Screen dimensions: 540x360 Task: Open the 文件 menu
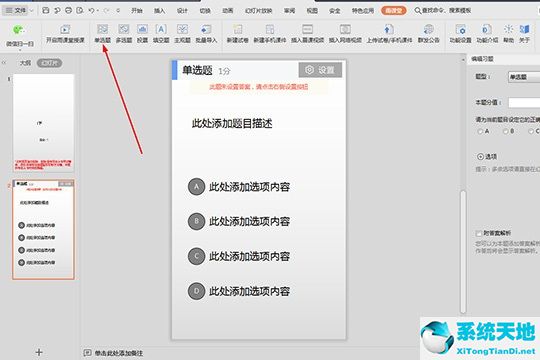pyautogui.click(x=16, y=11)
